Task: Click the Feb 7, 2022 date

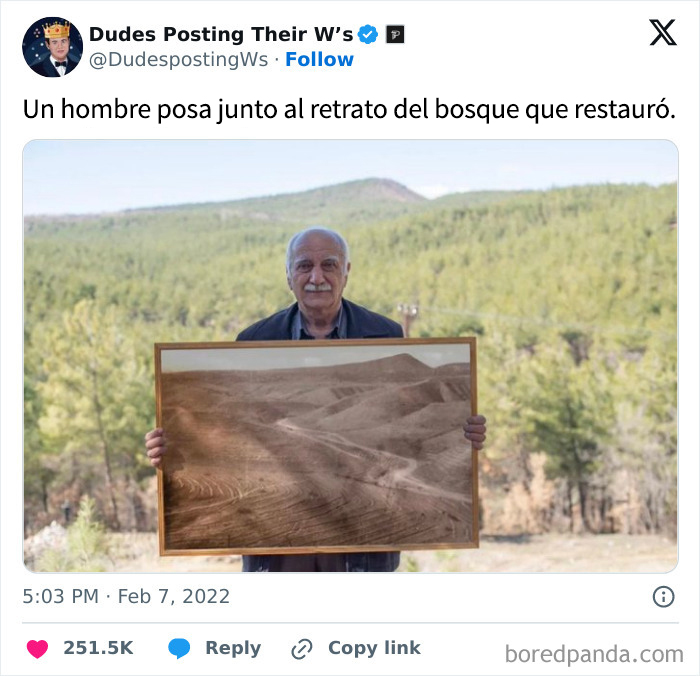Action: pyautogui.click(x=174, y=597)
